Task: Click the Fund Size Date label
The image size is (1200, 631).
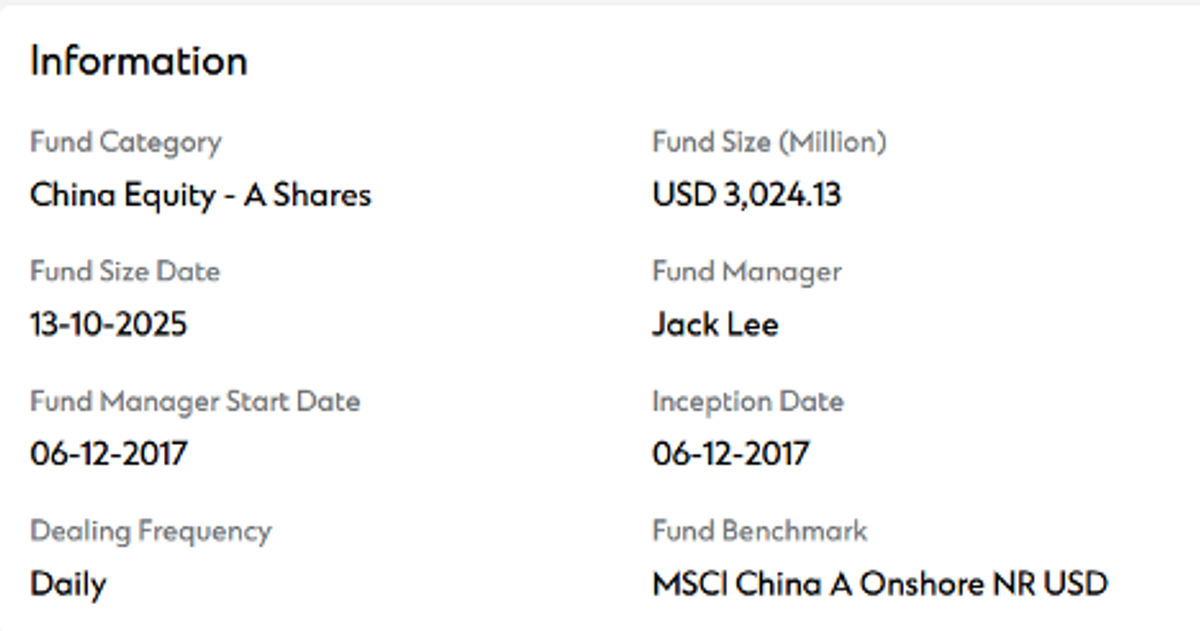Action: coord(125,272)
